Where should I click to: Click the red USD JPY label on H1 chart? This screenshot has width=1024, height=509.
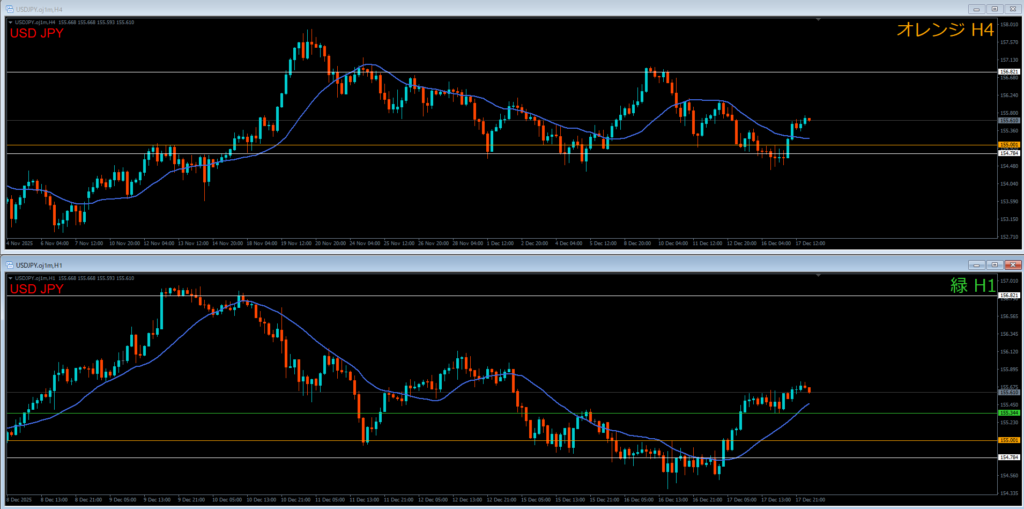click(37, 289)
